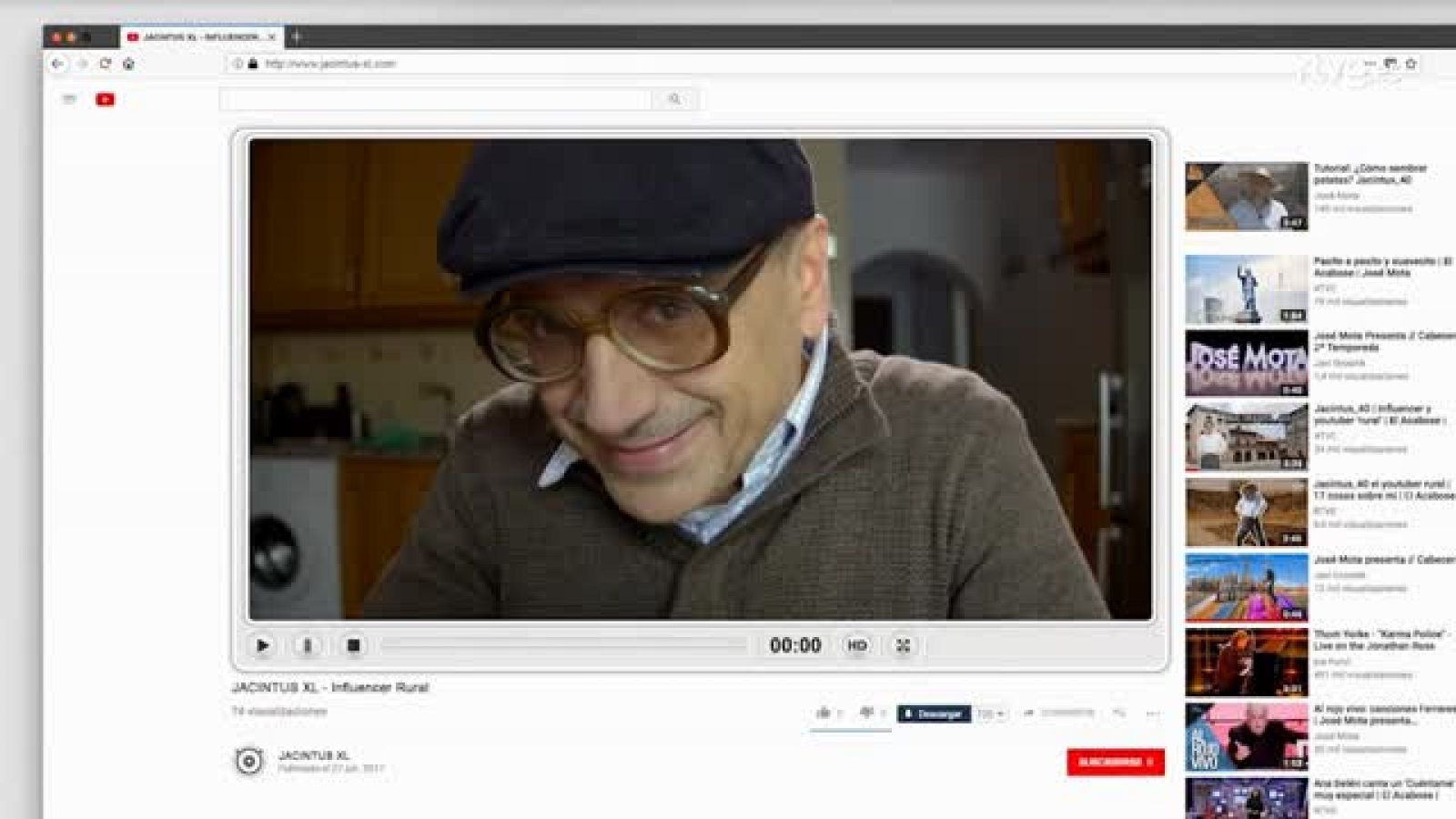Click inside the site search field
The width and height of the screenshot is (1456, 819).
click(x=437, y=99)
